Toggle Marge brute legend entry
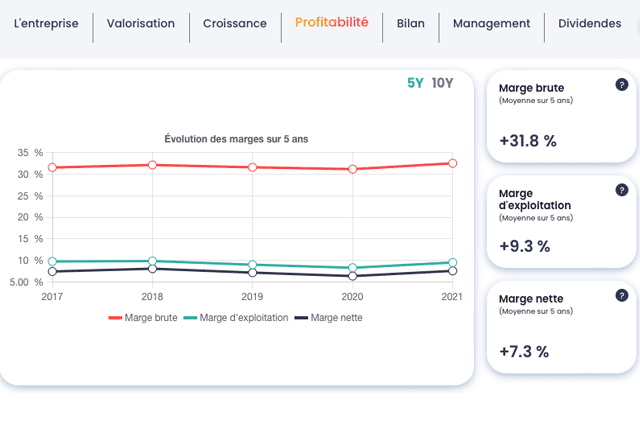The height and width of the screenshot is (425, 640). tap(143, 318)
